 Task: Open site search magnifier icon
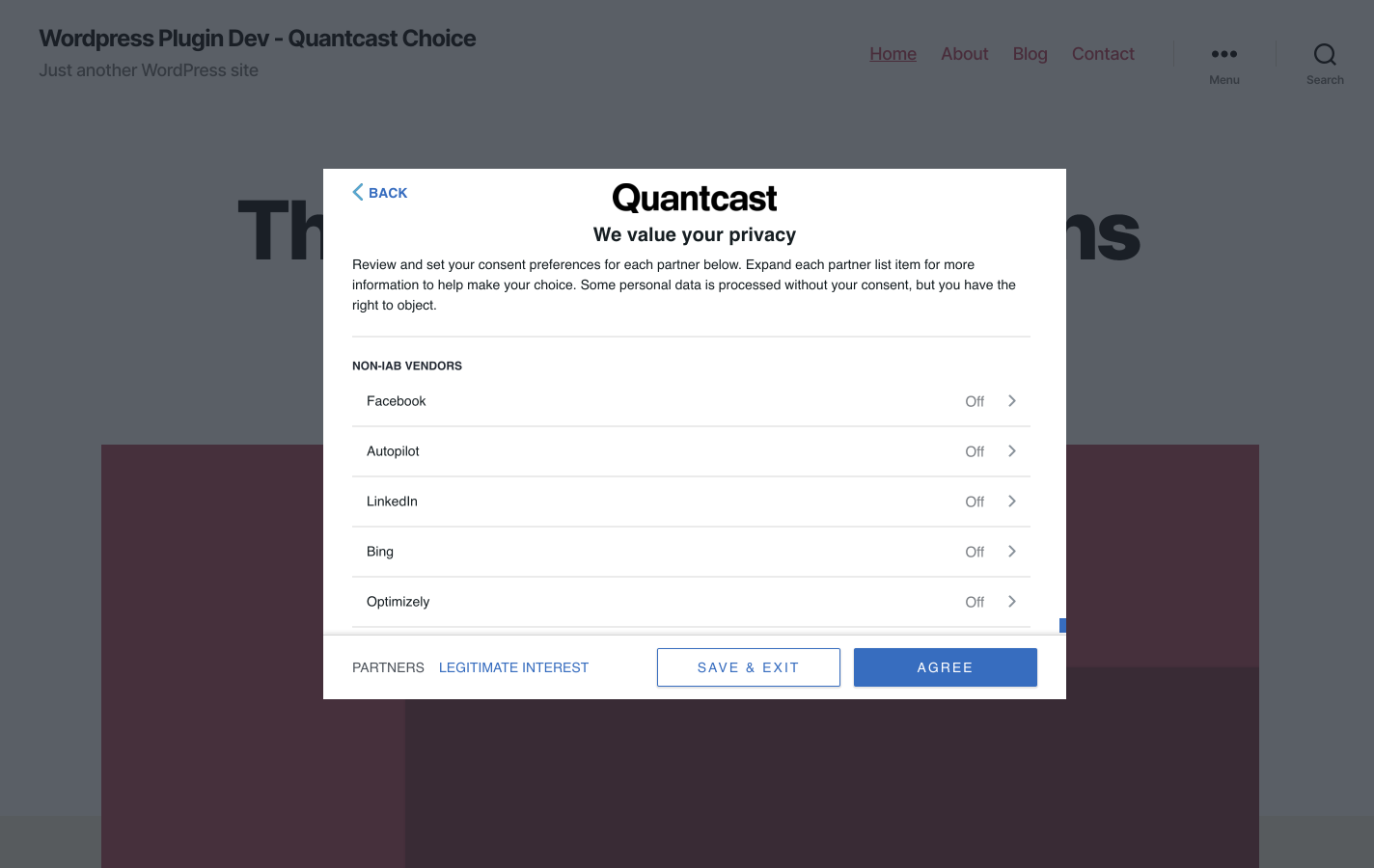(1325, 55)
